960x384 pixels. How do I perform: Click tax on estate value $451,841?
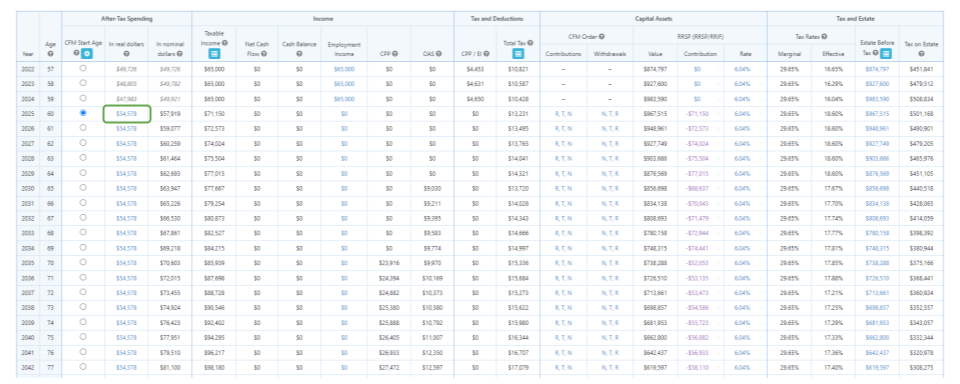(921, 69)
